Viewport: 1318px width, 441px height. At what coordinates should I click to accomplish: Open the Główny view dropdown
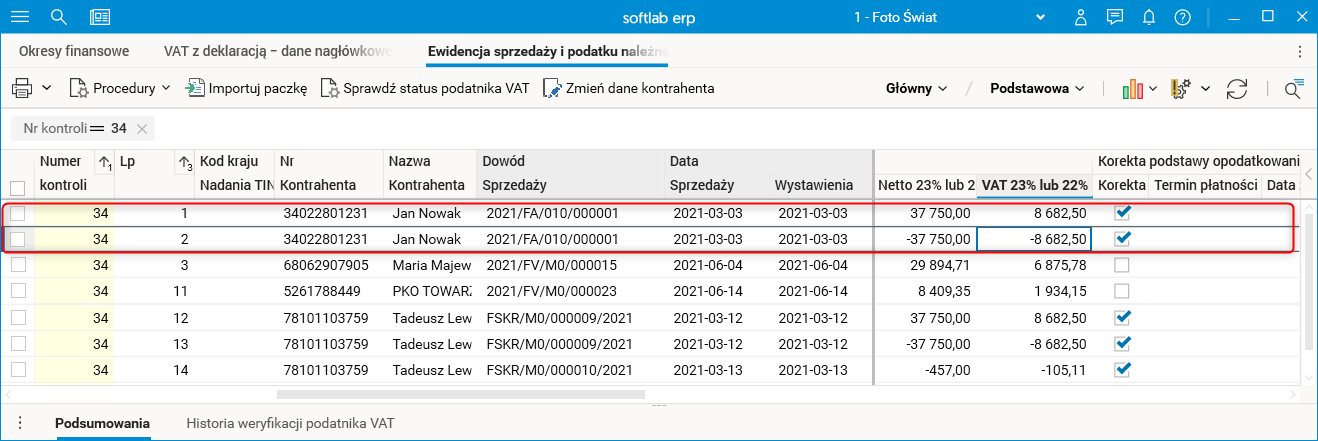[916, 88]
